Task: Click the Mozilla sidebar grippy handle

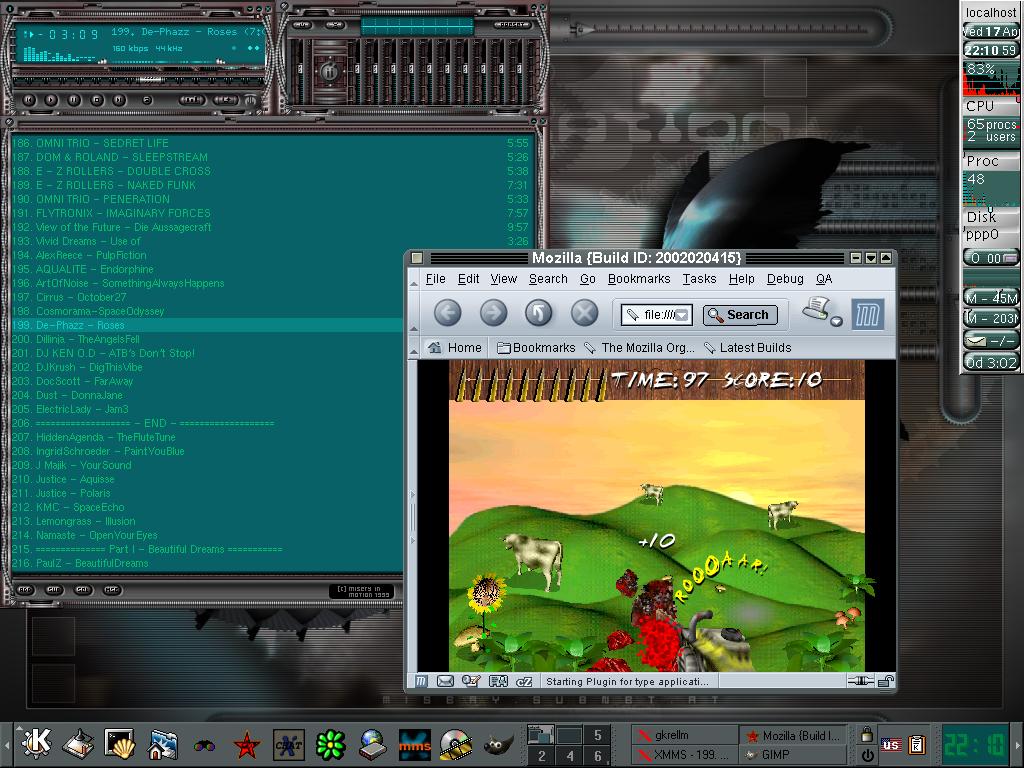Action: (x=413, y=517)
